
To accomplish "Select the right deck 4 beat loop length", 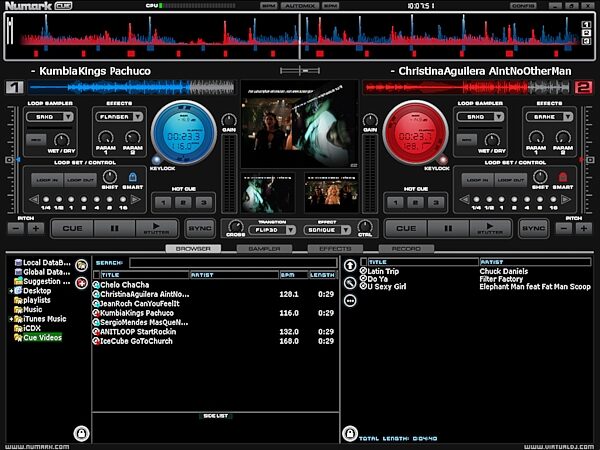I will tap(527, 199).
